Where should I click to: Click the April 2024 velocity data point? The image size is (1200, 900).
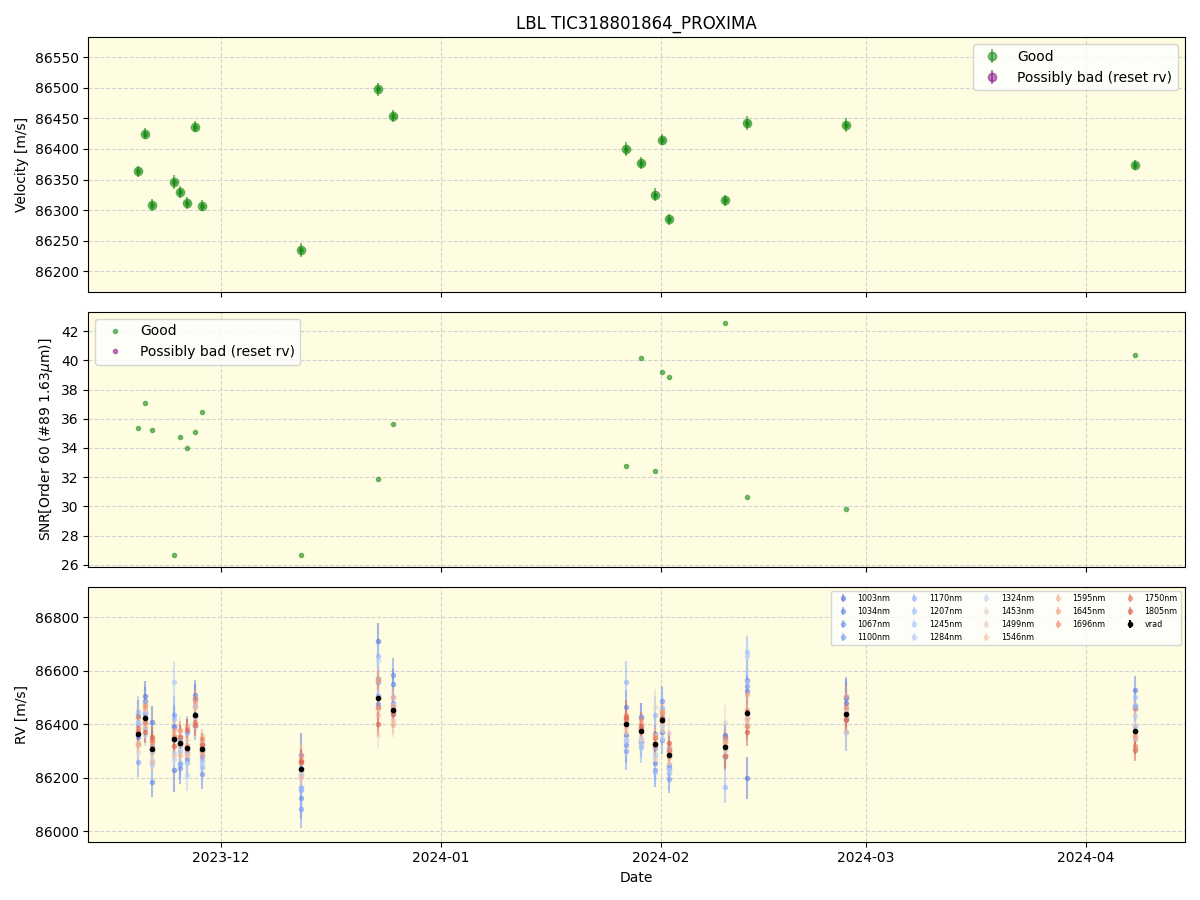1135,165
